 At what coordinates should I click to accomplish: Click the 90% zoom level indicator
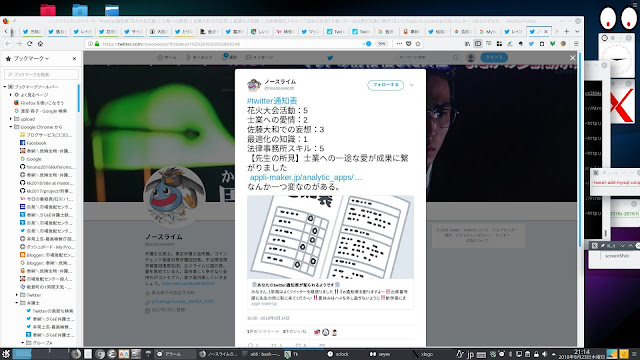click(381, 44)
